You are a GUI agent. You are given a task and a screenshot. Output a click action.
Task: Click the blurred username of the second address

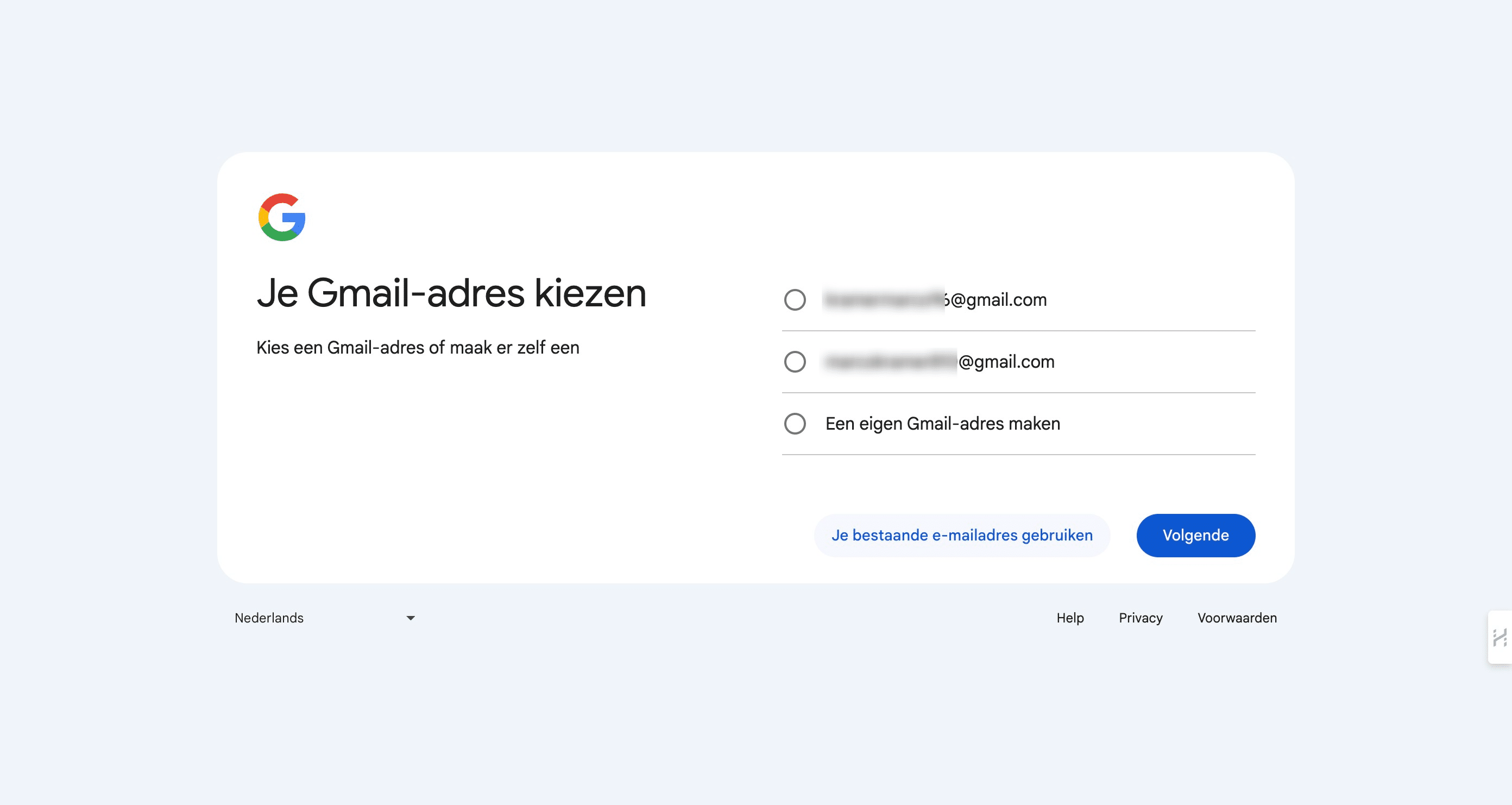(x=890, y=362)
